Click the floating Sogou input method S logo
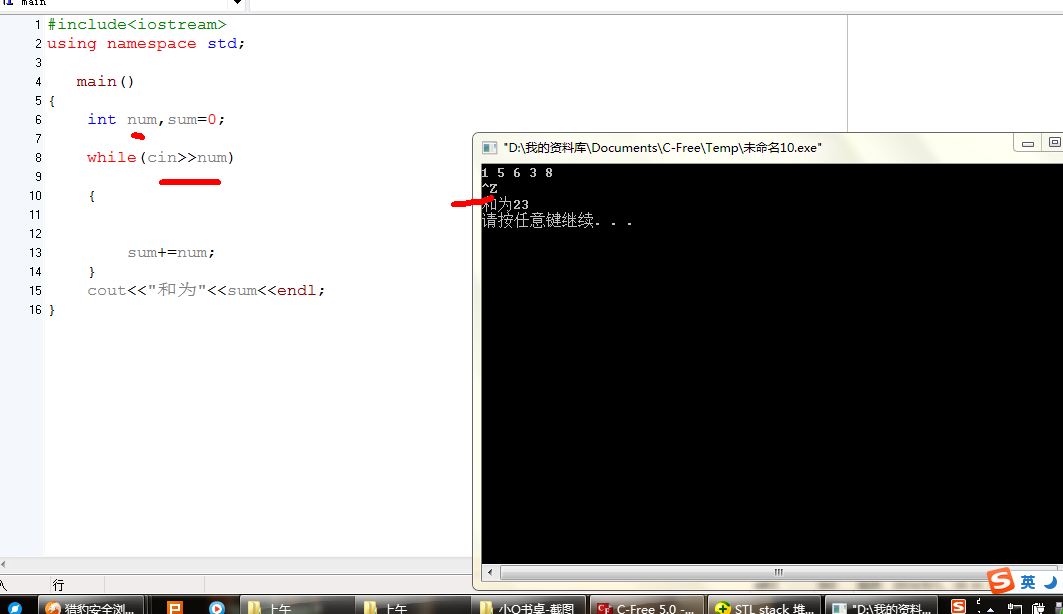The height and width of the screenshot is (614, 1063). 1001,581
